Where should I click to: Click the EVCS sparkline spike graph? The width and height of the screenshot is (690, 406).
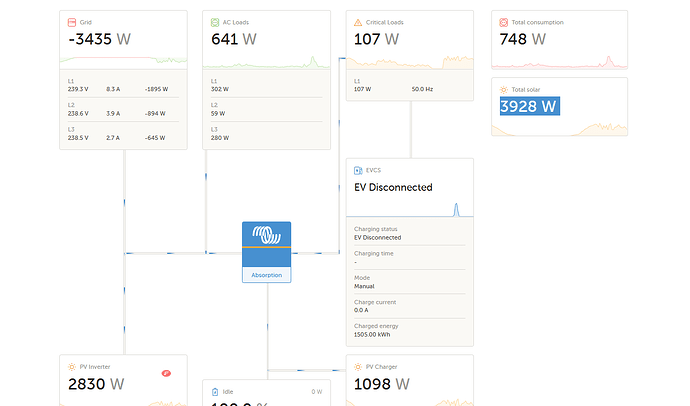[456, 209]
